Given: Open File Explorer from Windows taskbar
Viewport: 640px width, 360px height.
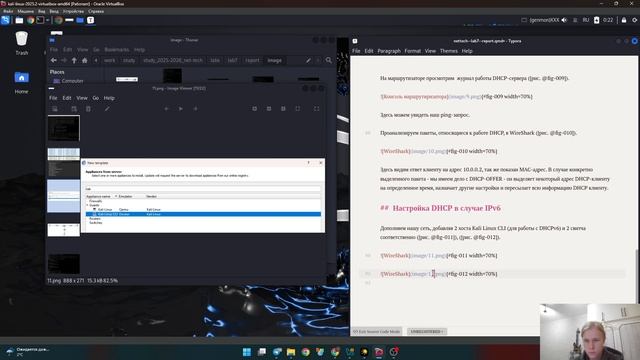Looking at the screenshot, I should click(291, 352).
